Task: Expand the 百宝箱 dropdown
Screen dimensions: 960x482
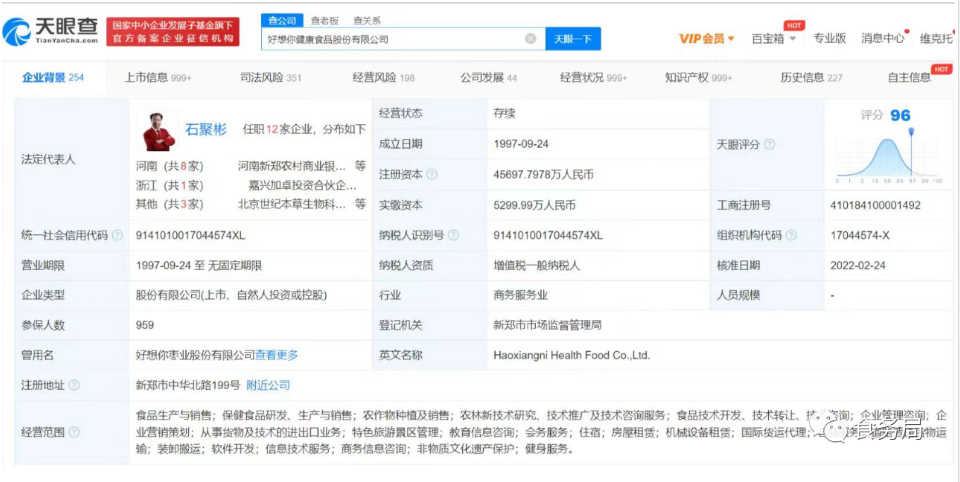Action: tap(774, 39)
